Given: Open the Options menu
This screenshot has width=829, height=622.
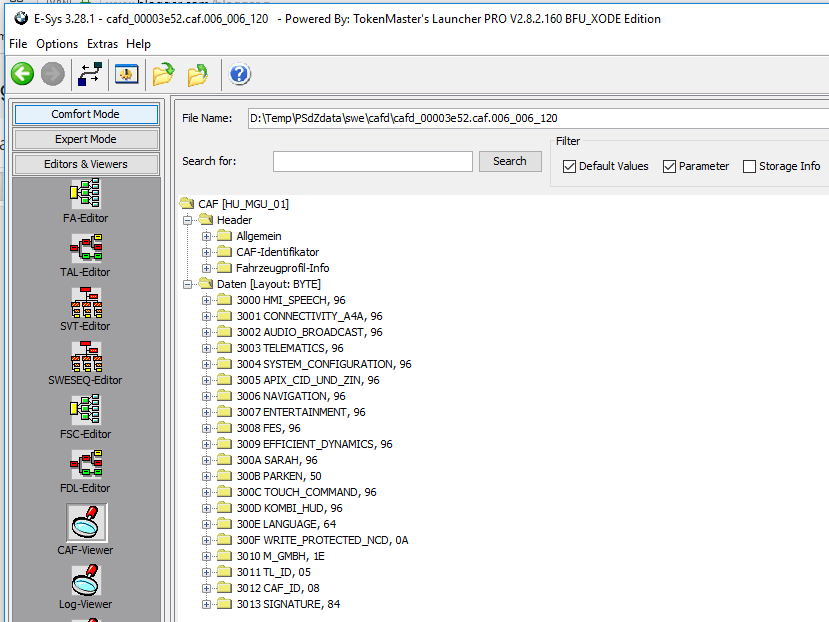Looking at the screenshot, I should (57, 44).
